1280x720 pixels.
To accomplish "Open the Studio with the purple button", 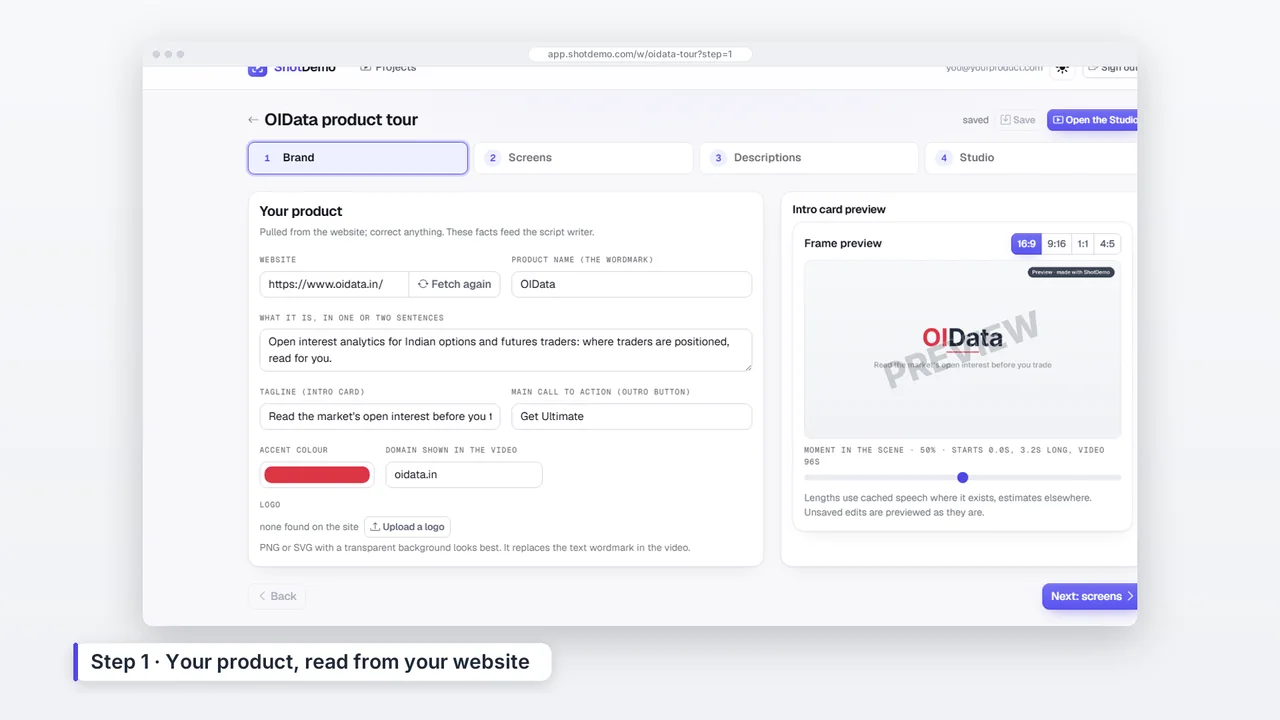I will pos(1092,120).
